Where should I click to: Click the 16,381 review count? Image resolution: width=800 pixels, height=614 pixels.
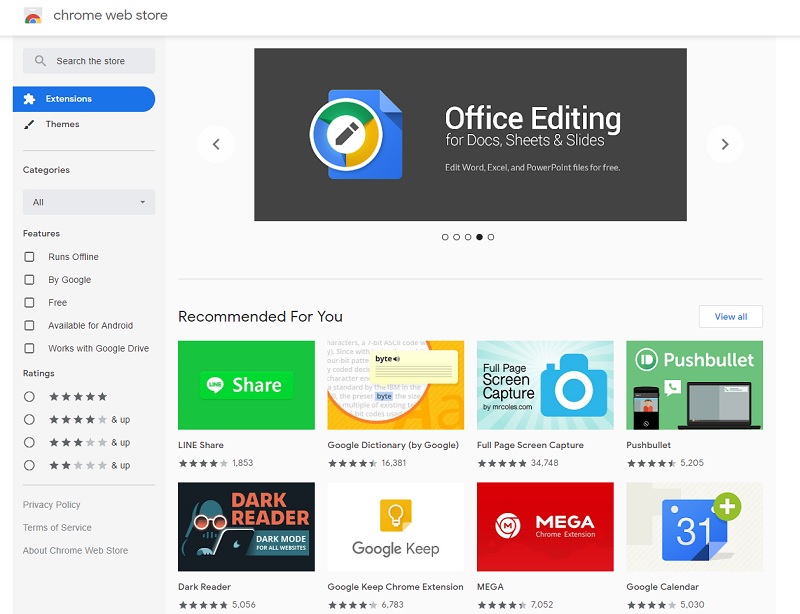(x=394, y=463)
